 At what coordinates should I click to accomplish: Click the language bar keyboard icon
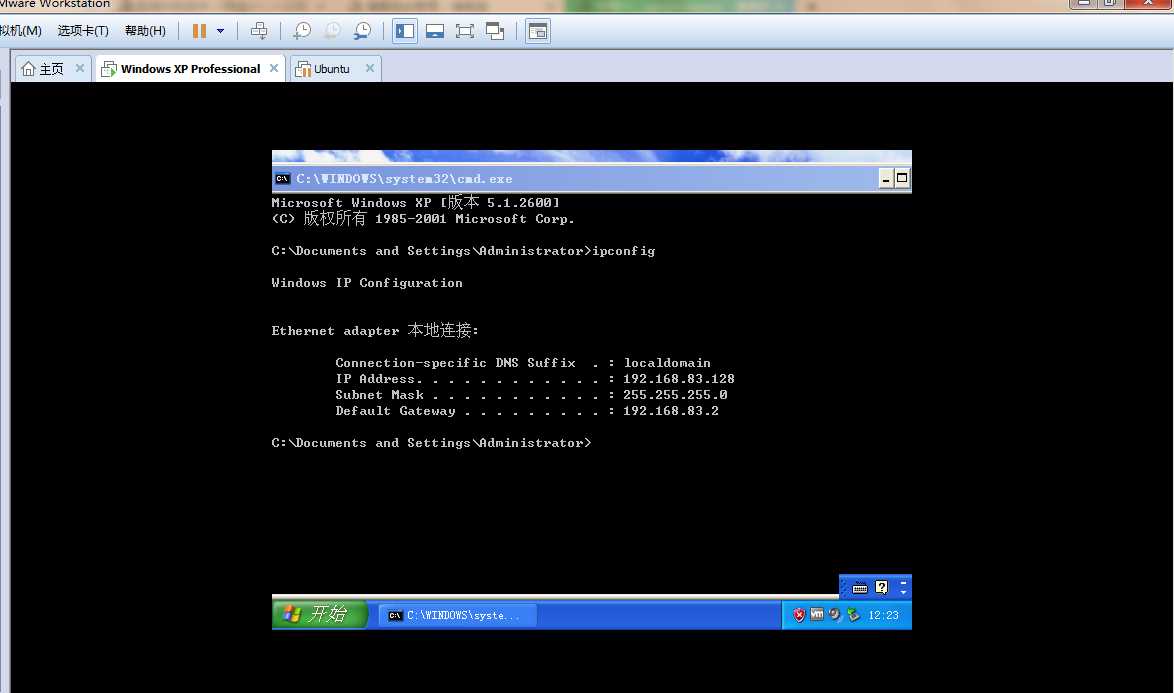pyautogui.click(x=860, y=587)
